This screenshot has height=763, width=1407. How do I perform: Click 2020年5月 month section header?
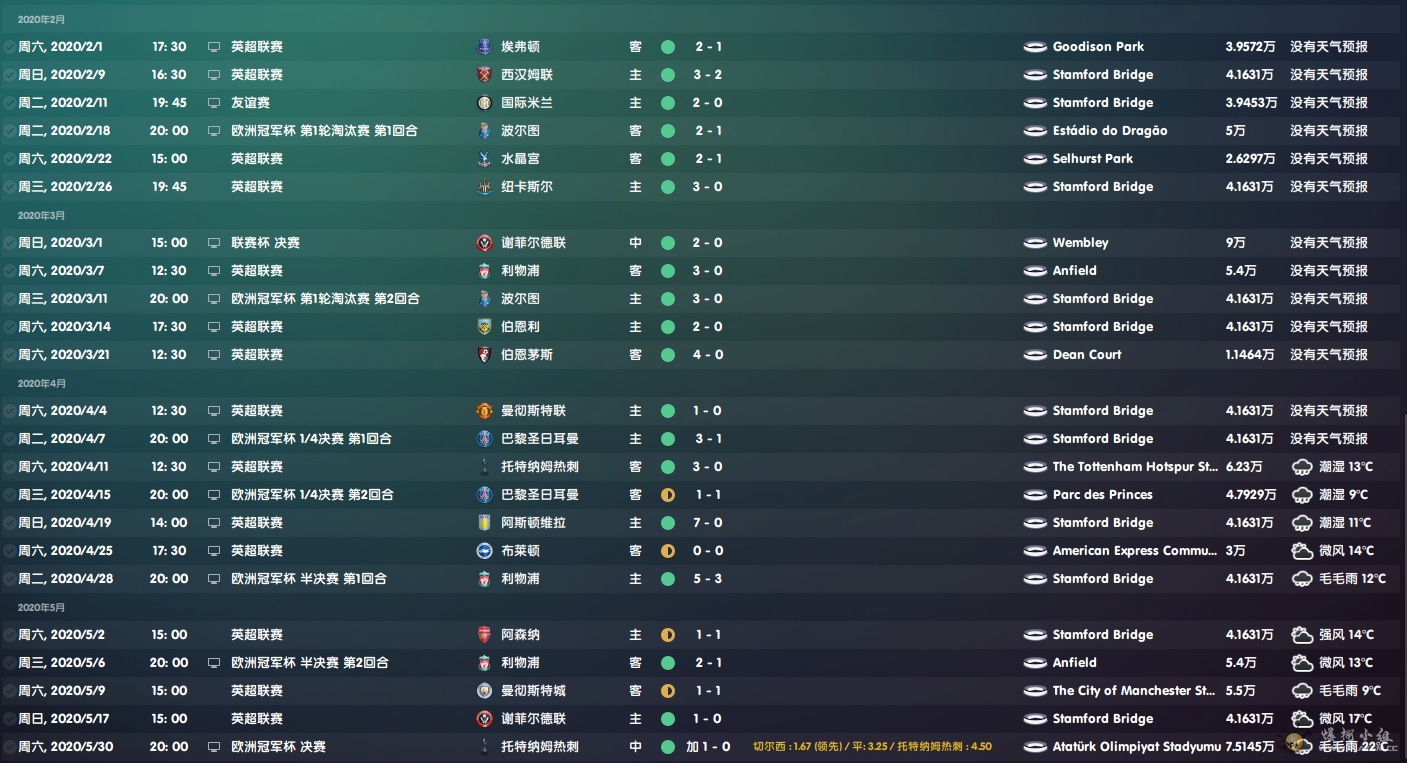tap(41, 607)
